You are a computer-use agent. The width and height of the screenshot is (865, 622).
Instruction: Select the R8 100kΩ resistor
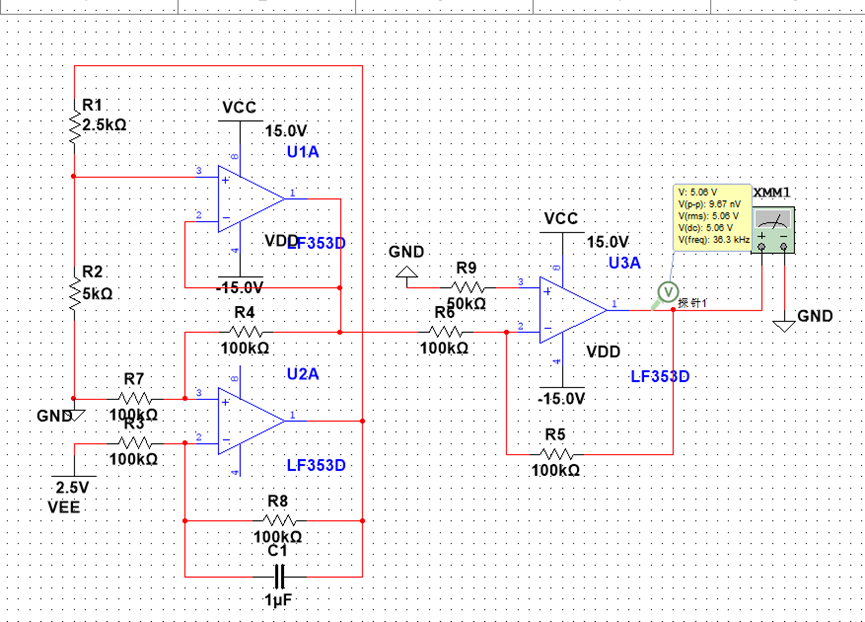coord(279,521)
